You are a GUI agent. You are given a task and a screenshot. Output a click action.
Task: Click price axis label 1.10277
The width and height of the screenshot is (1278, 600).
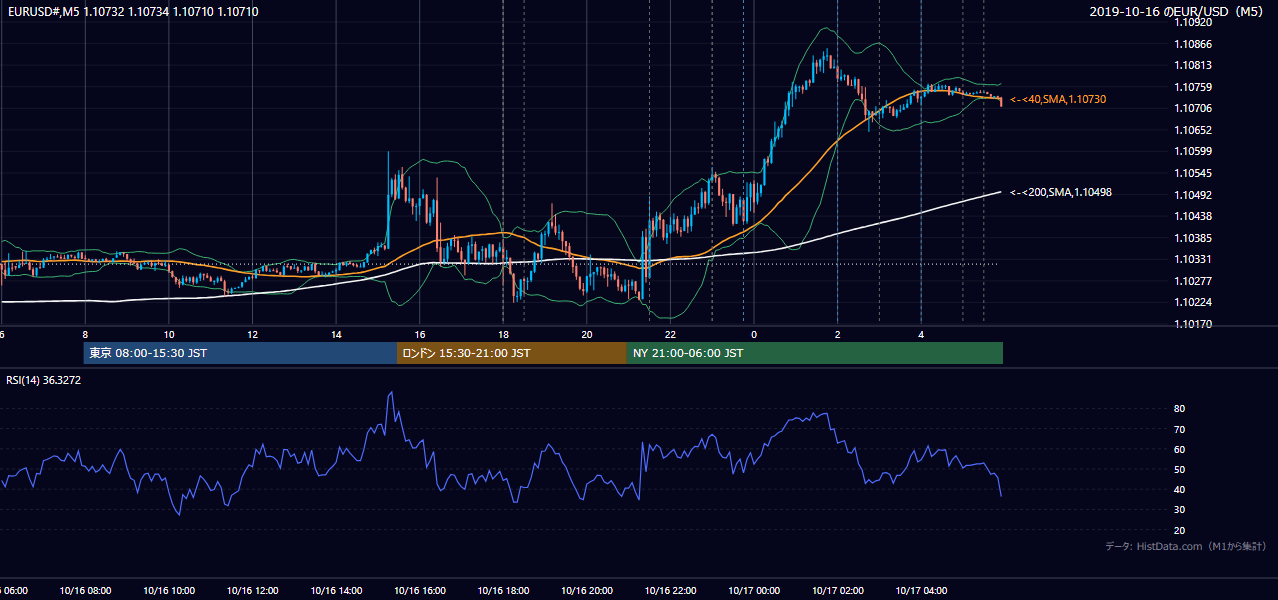tap(1192, 281)
